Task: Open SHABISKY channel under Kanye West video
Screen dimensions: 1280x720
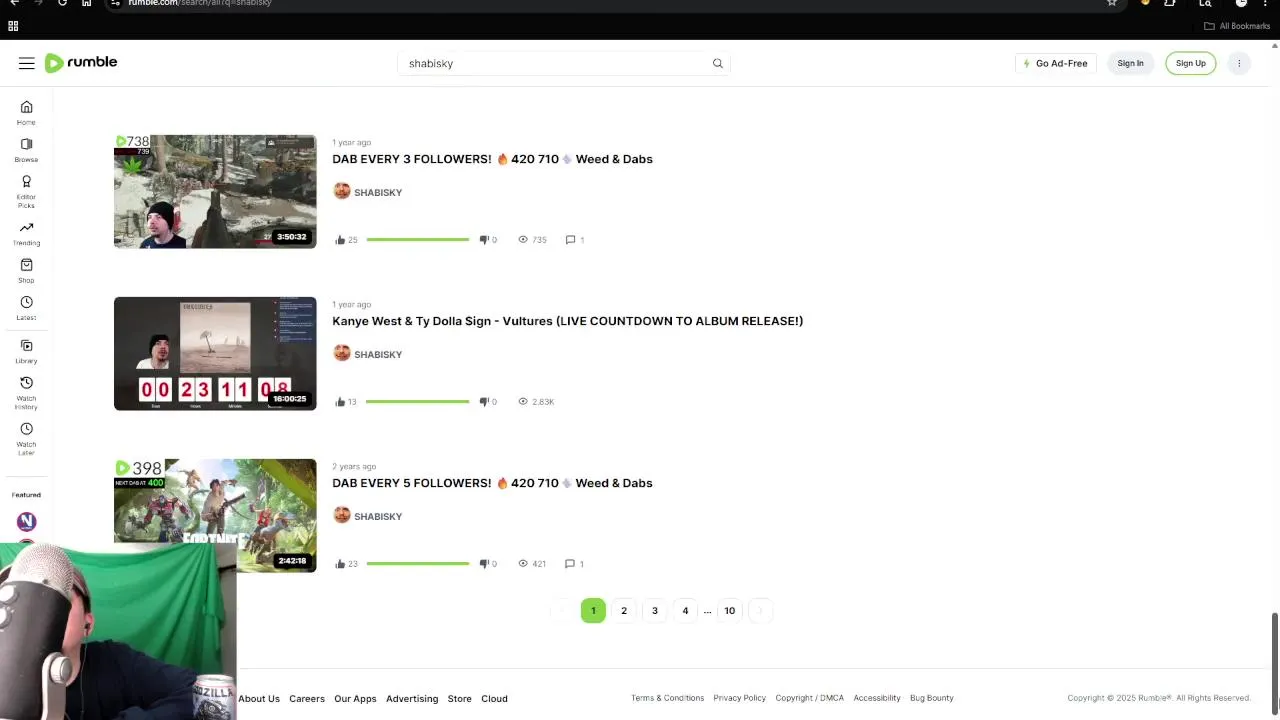Action: click(367, 354)
